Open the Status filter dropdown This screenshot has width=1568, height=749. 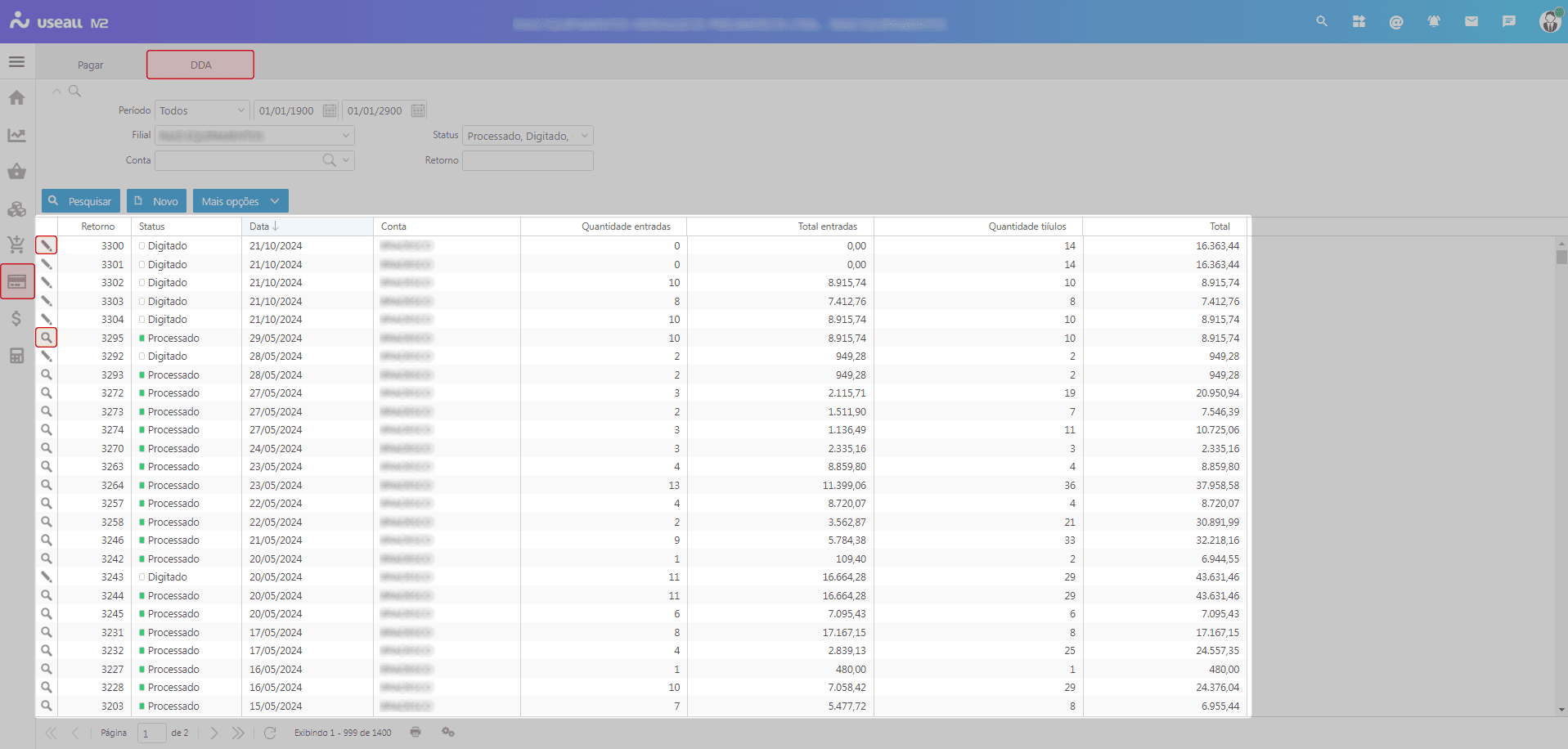point(584,136)
